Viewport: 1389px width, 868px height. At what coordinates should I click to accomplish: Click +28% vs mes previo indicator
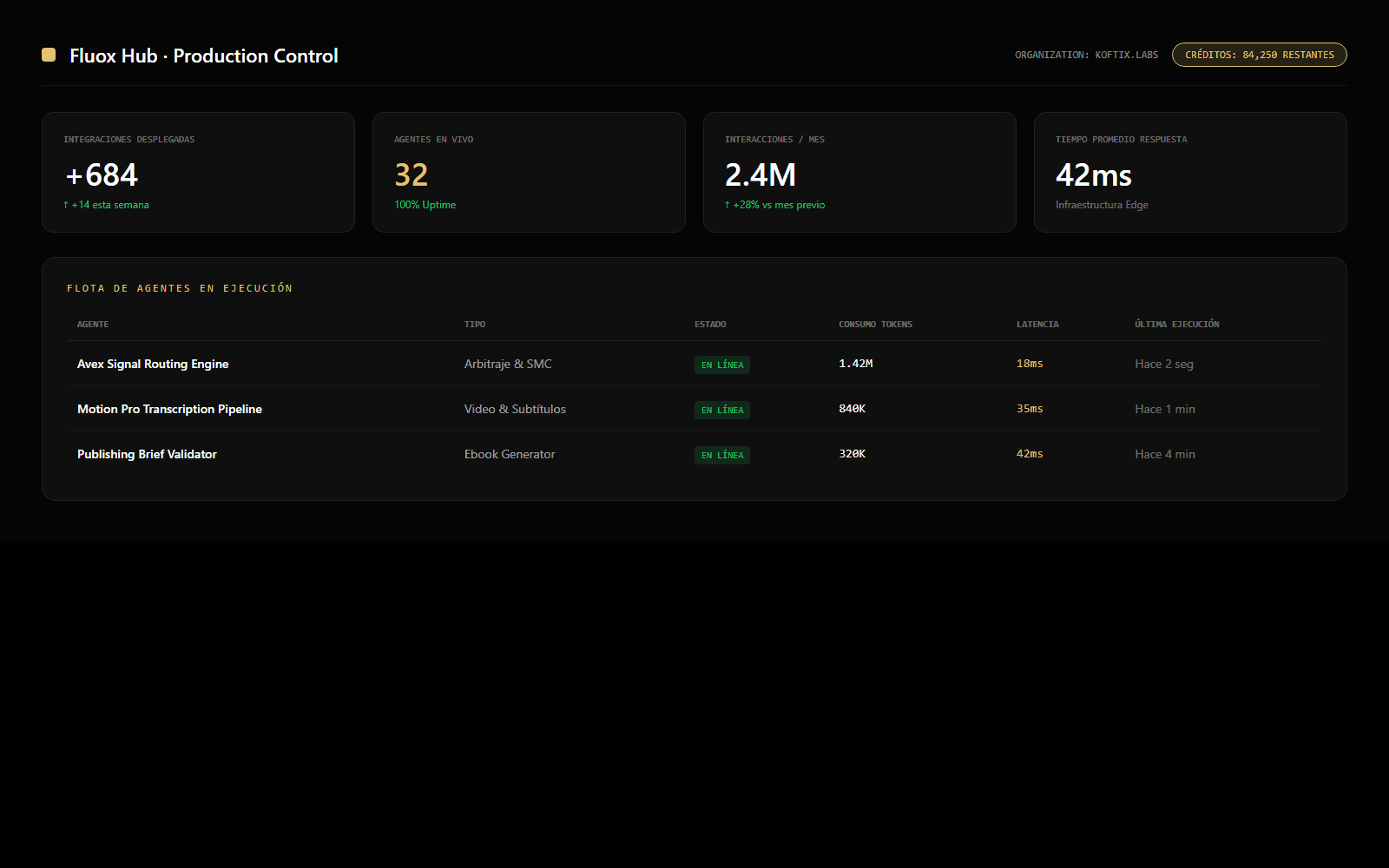[x=774, y=205]
